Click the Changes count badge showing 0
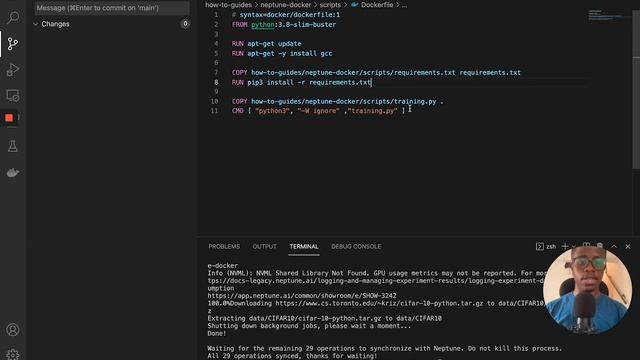 185,24
